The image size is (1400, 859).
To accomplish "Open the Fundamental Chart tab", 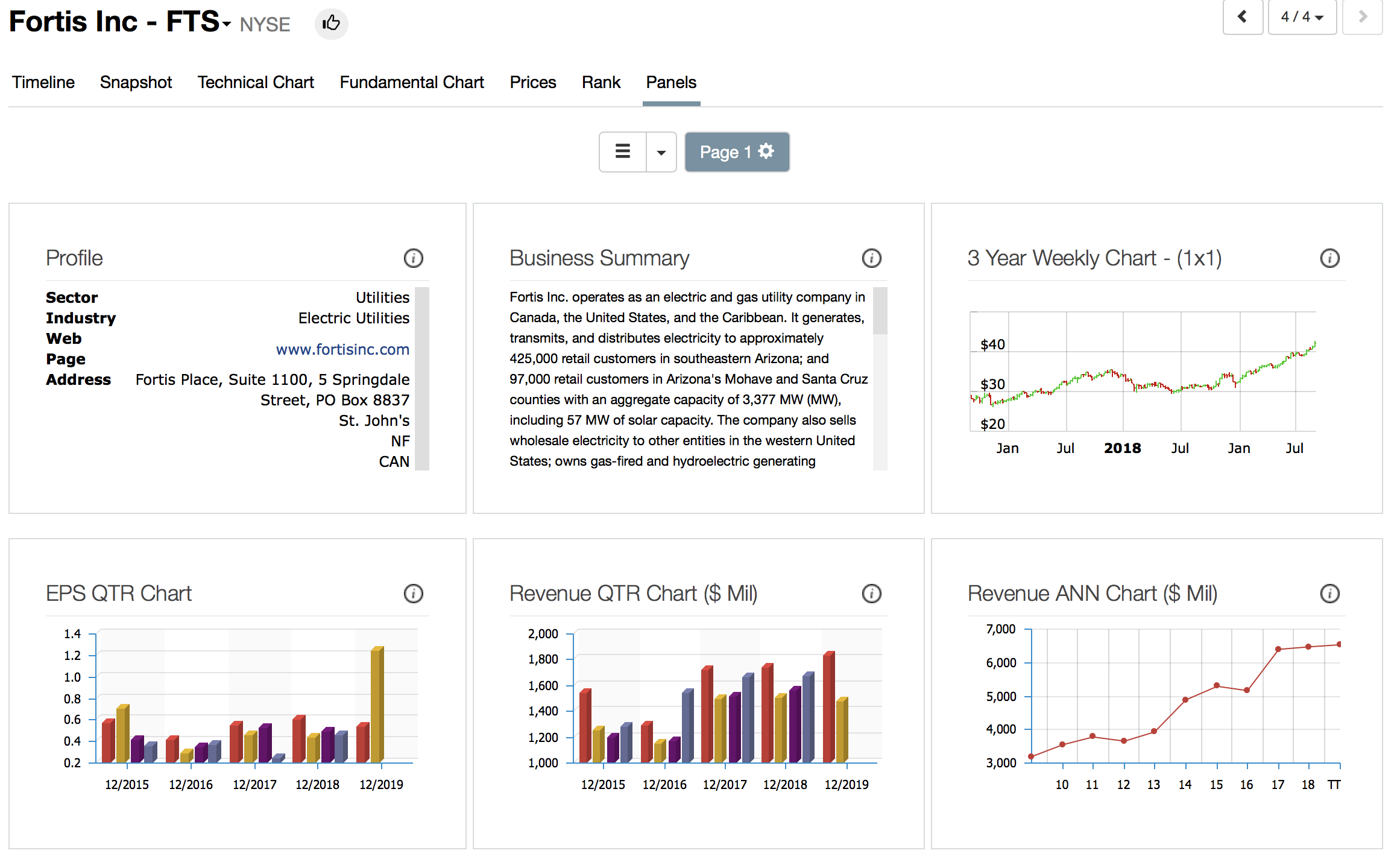I will click(411, 82).
